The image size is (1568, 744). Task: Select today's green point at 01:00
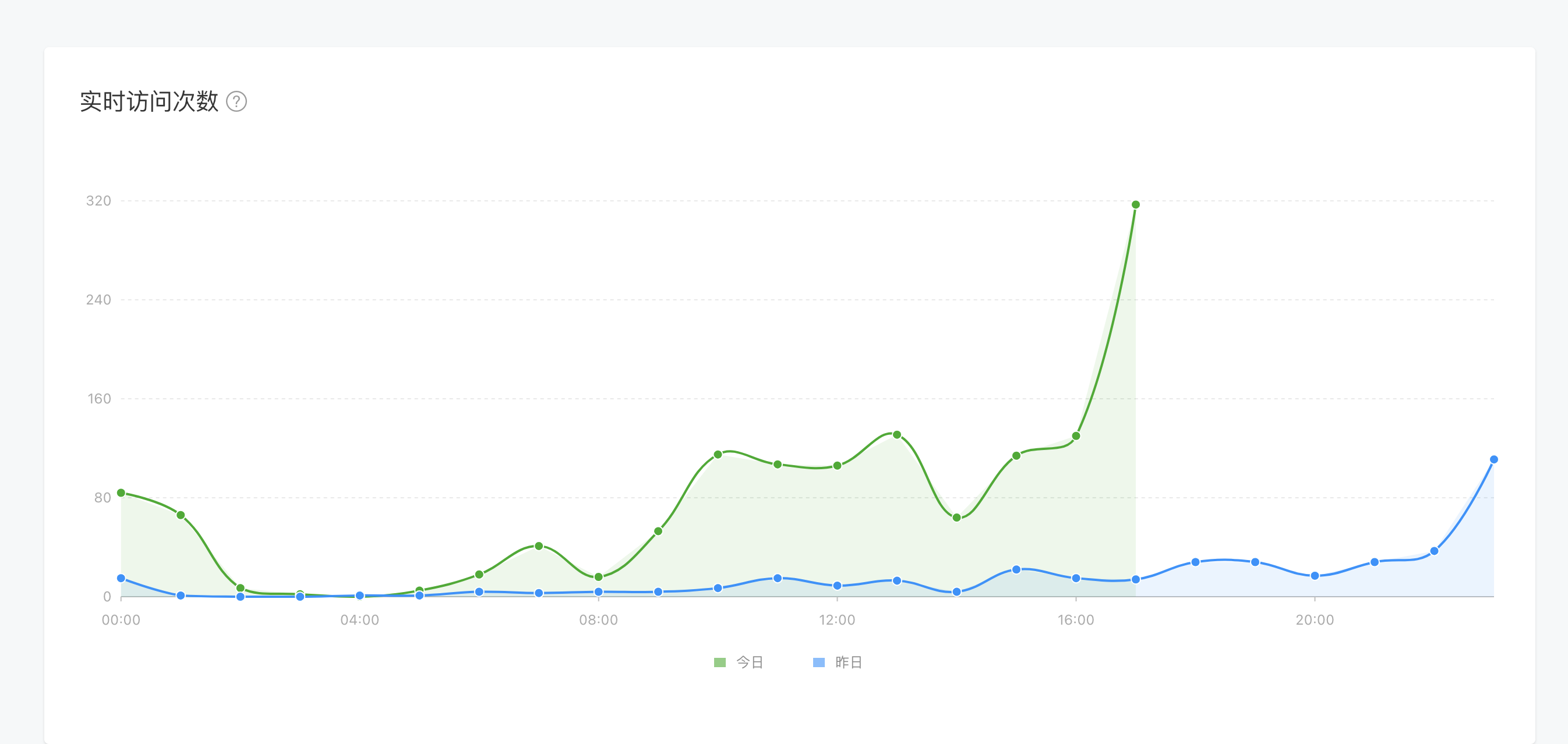181,515
